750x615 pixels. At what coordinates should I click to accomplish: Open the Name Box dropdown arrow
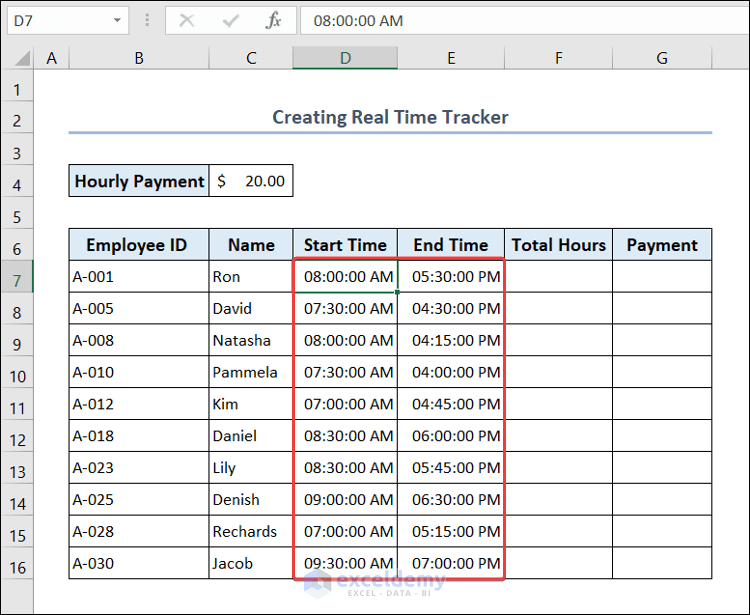(117, 21)
